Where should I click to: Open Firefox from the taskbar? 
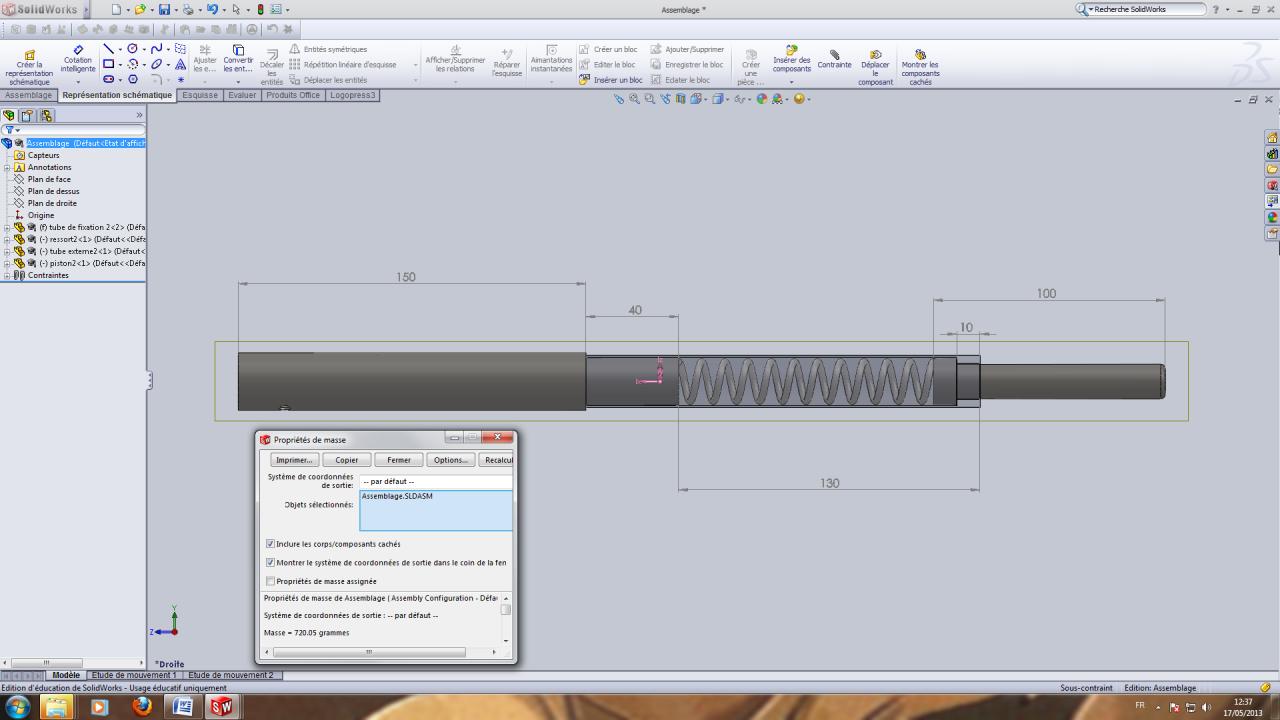142,707
